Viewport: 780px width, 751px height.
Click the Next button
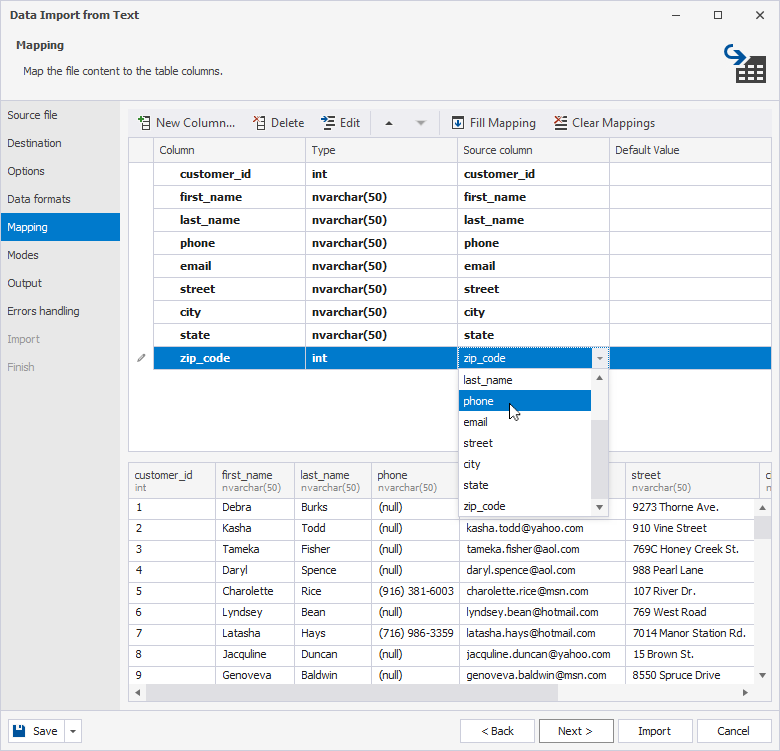(576, 731)
